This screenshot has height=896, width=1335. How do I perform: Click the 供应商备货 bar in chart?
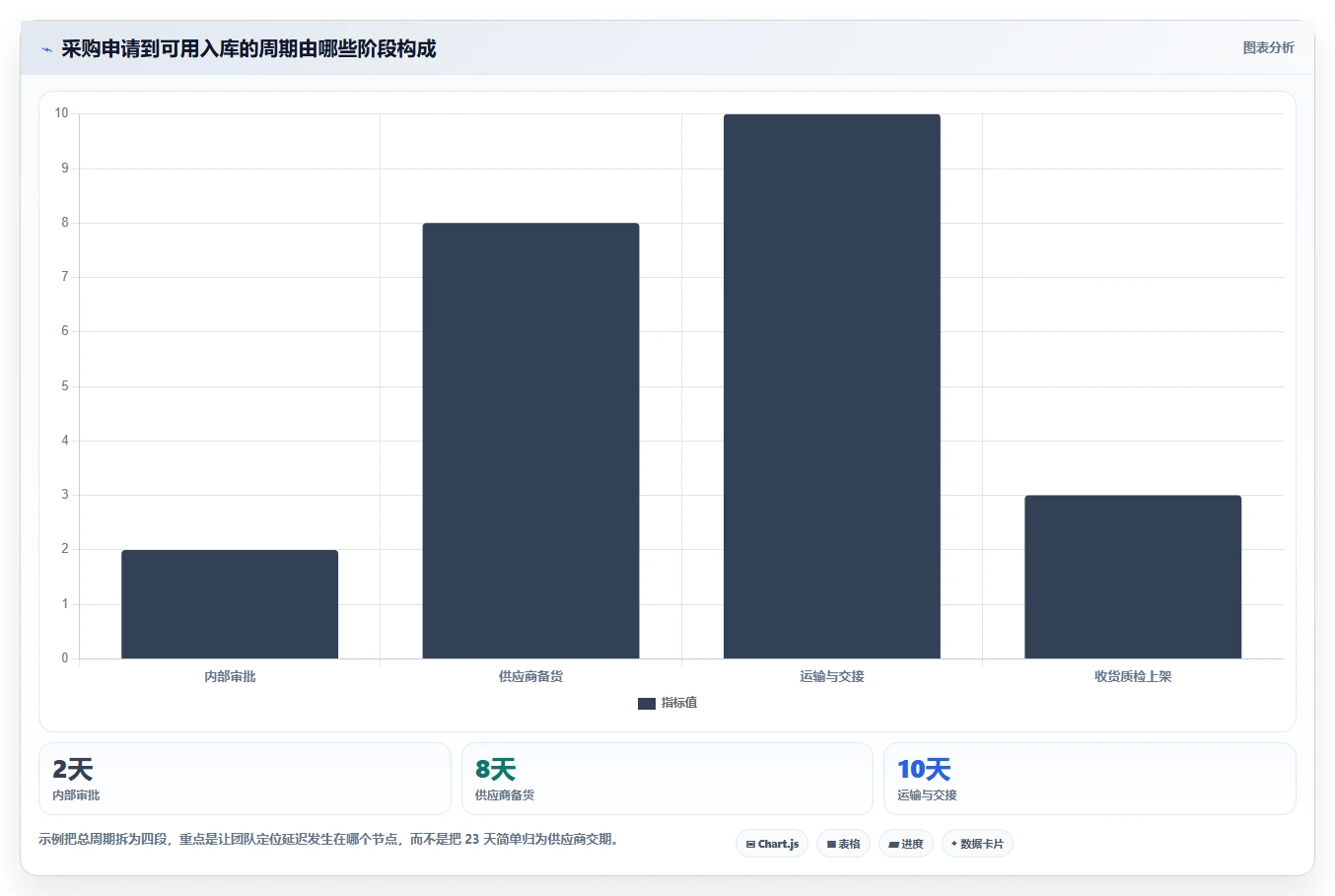pyautogui.click(x=530, y=441)
